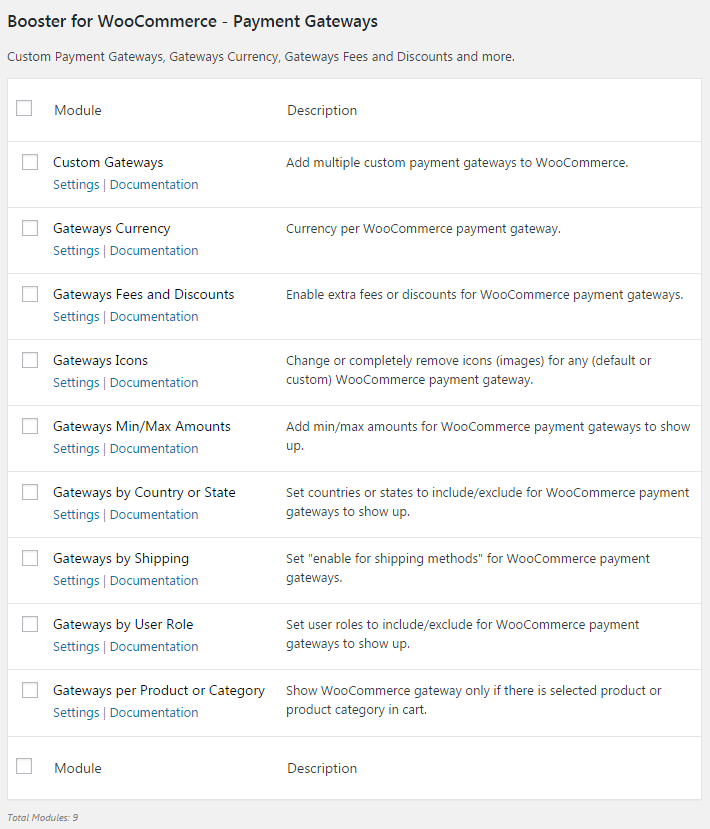View Gateways Currency Documentation
The image size is (710, 829).
154,251
